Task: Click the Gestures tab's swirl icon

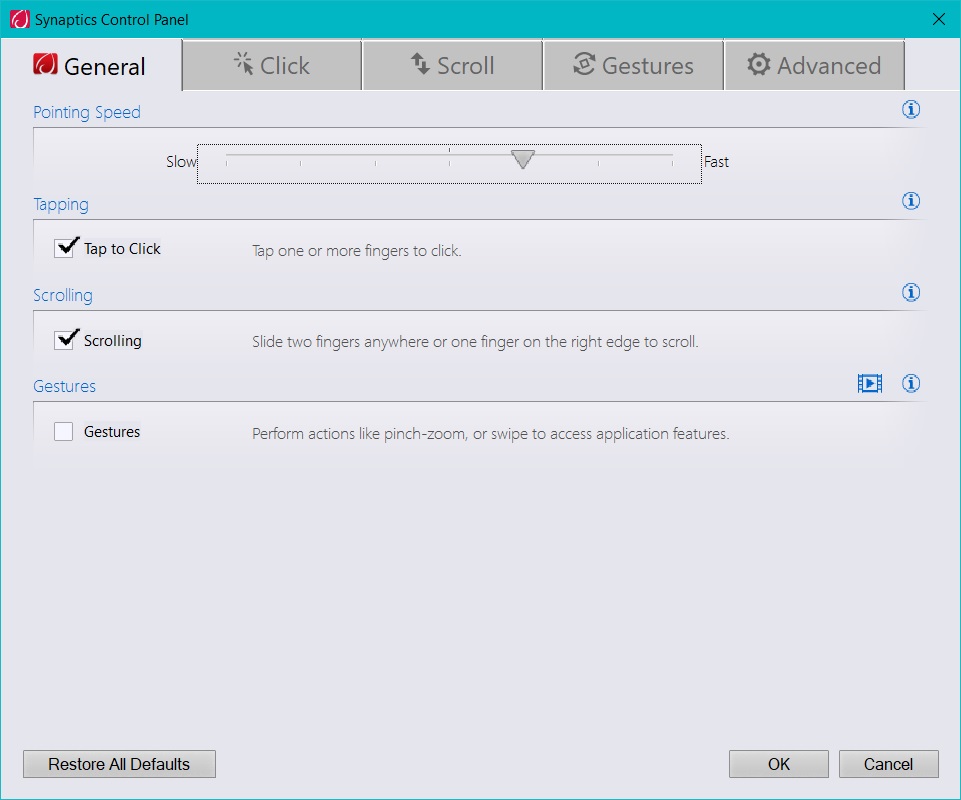Action: 584,64
